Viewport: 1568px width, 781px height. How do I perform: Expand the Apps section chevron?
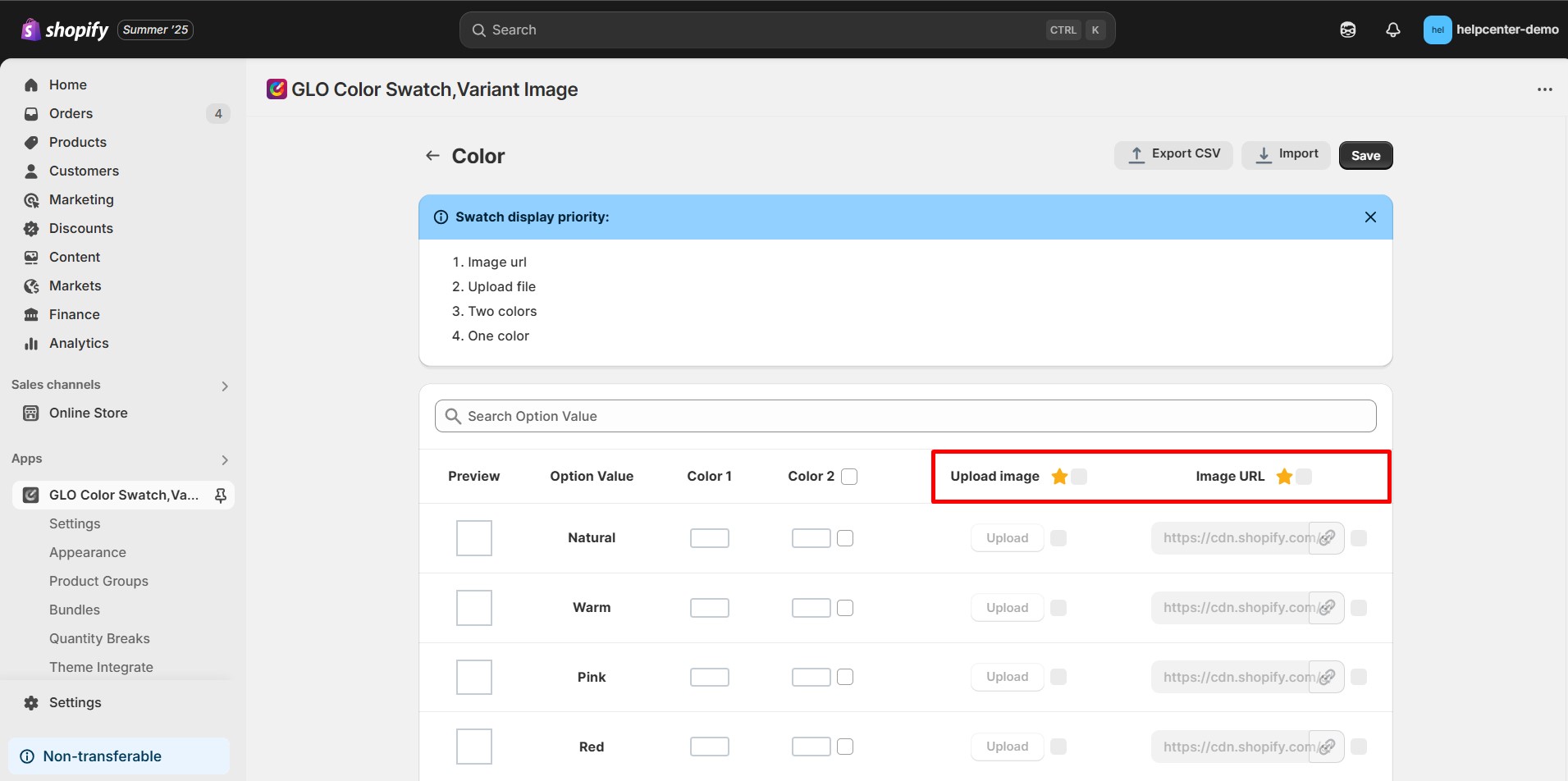(224, 459)
